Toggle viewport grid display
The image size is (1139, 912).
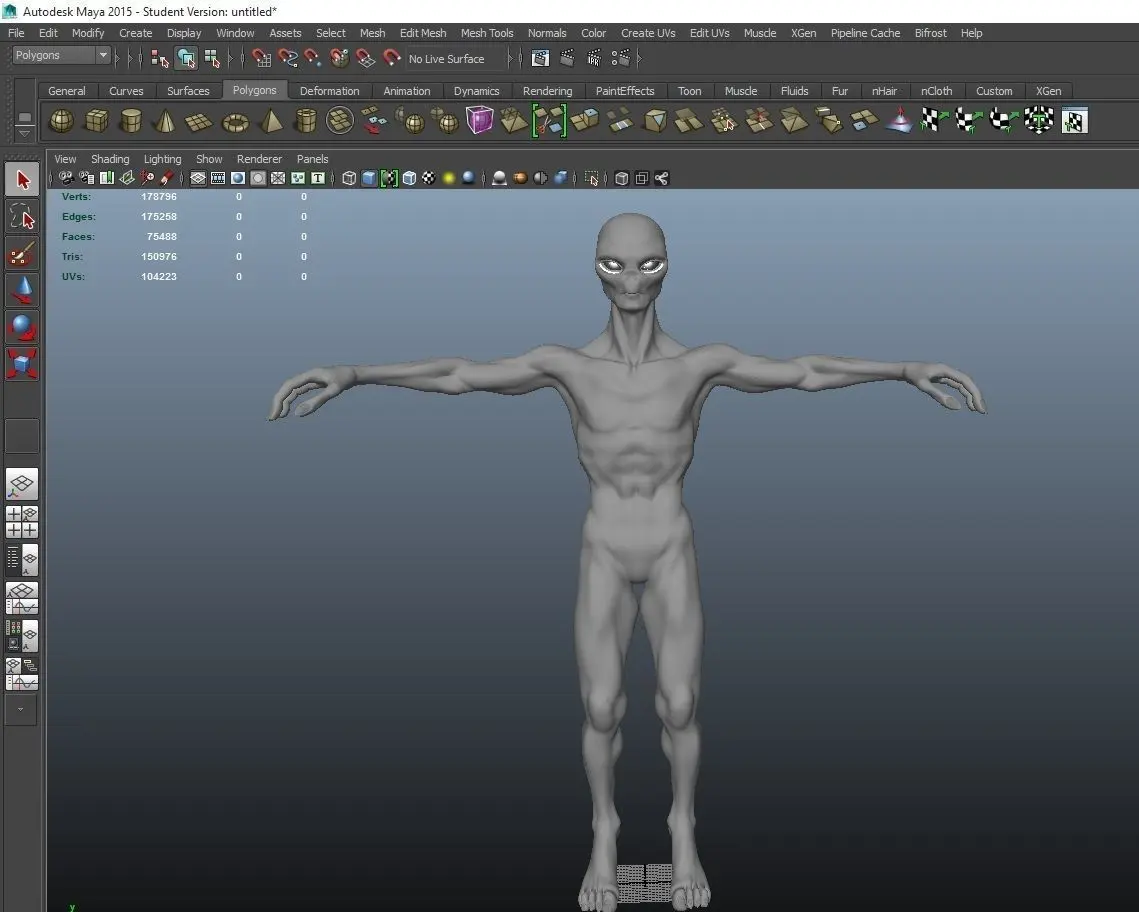pos(198,179)
